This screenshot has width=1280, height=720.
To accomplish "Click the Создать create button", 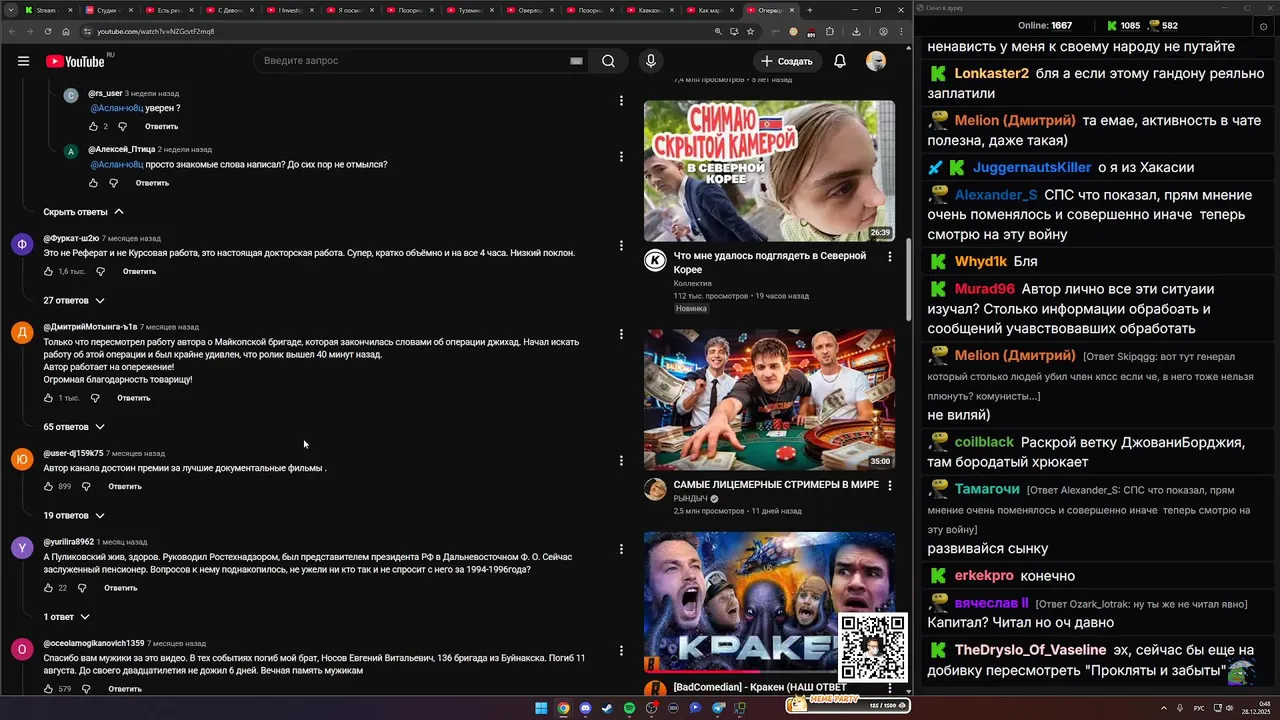I will pos(787,61).
